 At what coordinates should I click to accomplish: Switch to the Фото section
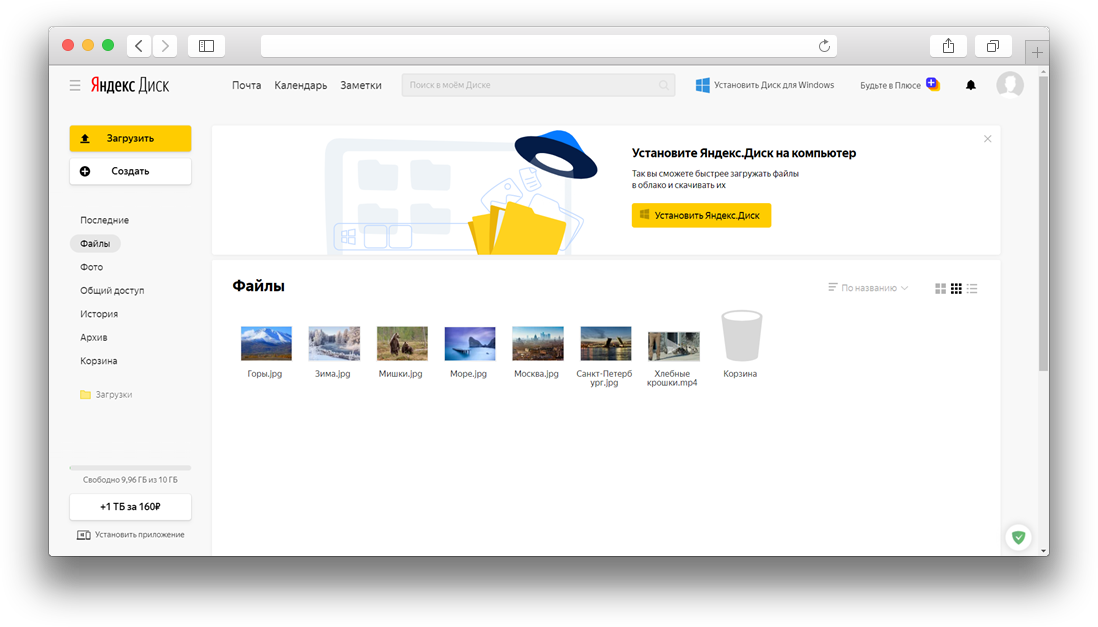coord(92,266)
